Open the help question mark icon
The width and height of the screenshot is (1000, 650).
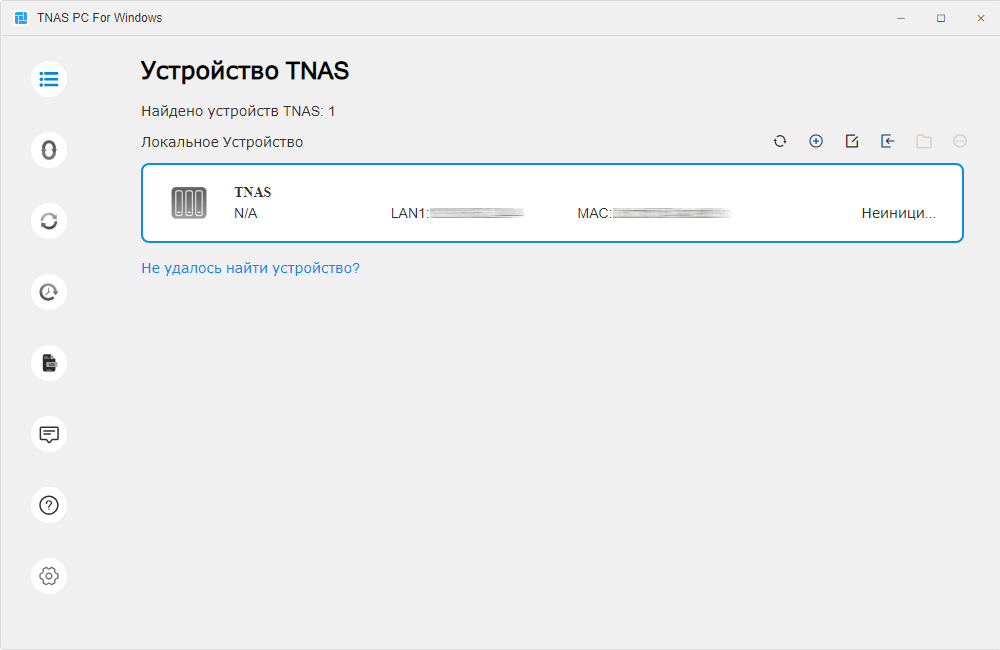pyautogui.click(x=49, y=505)
